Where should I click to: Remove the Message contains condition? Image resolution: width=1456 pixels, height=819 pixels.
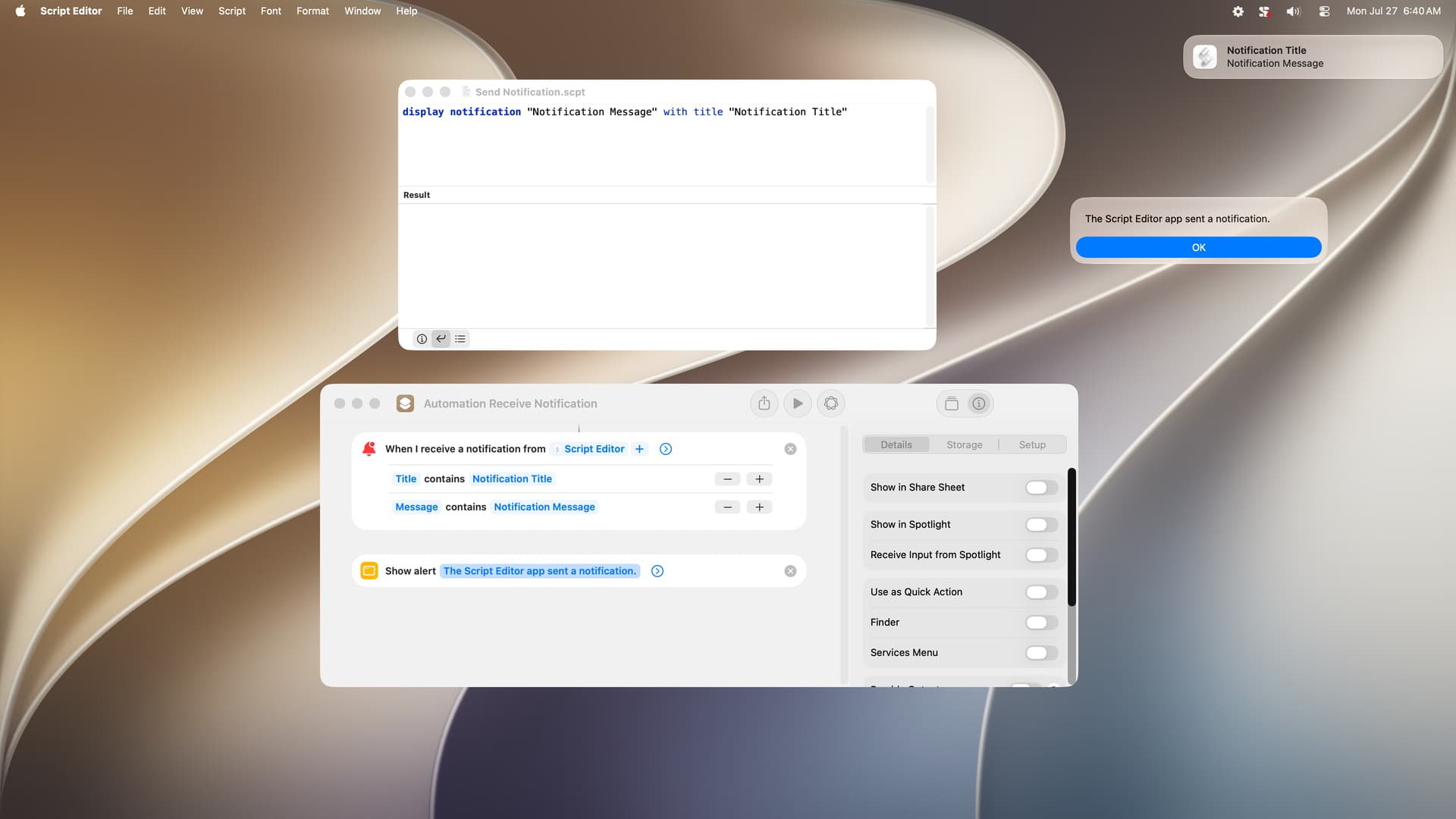[727, 507]
